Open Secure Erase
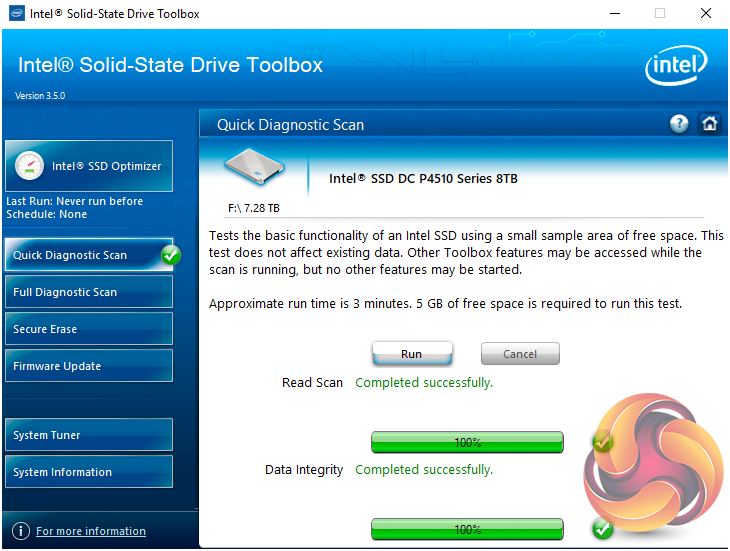This screenshot has height=551, width=730. pyautogui.click(x=89, y=329)
